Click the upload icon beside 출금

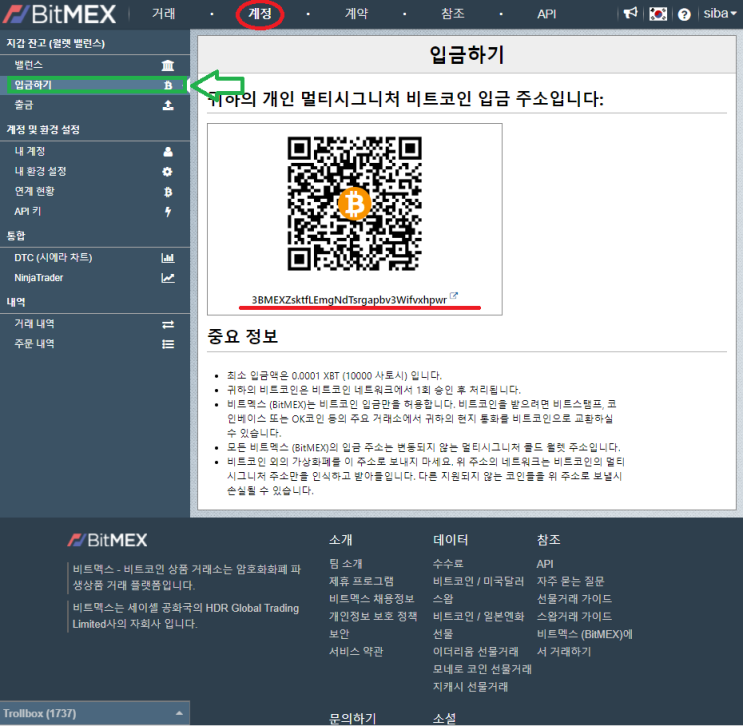168,105
